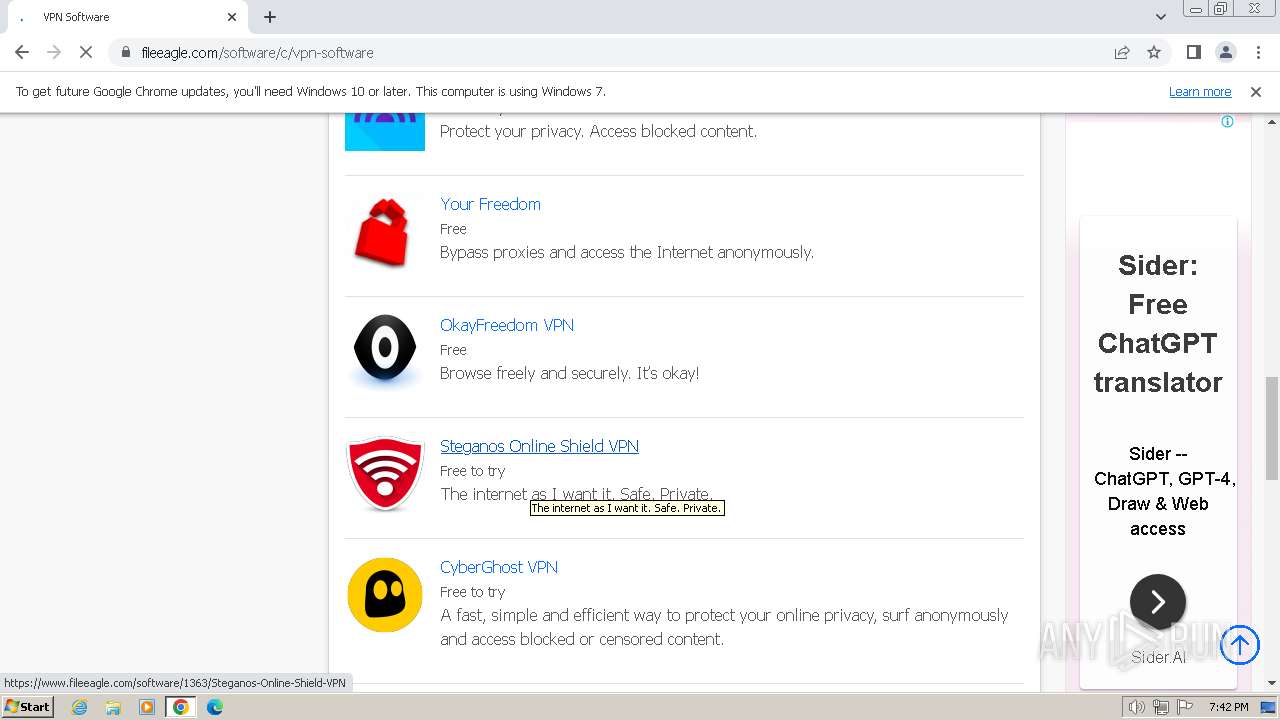Open the Learn more link
The image size is (1280, 720).
1200,91
